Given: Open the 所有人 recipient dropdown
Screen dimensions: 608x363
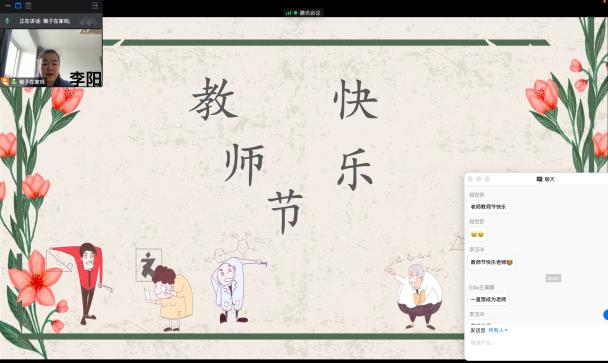Looking at the screenshot, I should 497,330.
